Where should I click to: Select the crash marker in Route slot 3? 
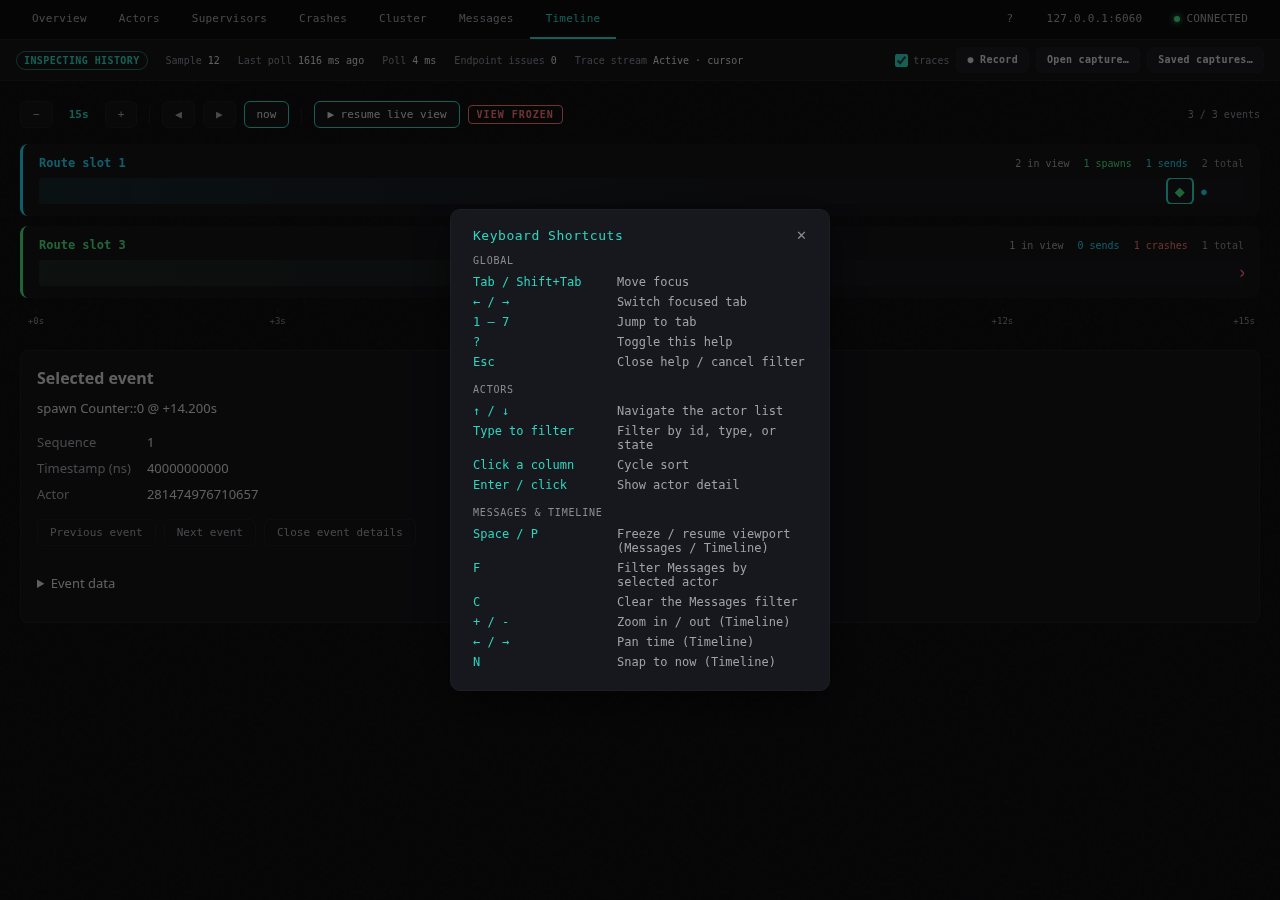(1242, 273)
